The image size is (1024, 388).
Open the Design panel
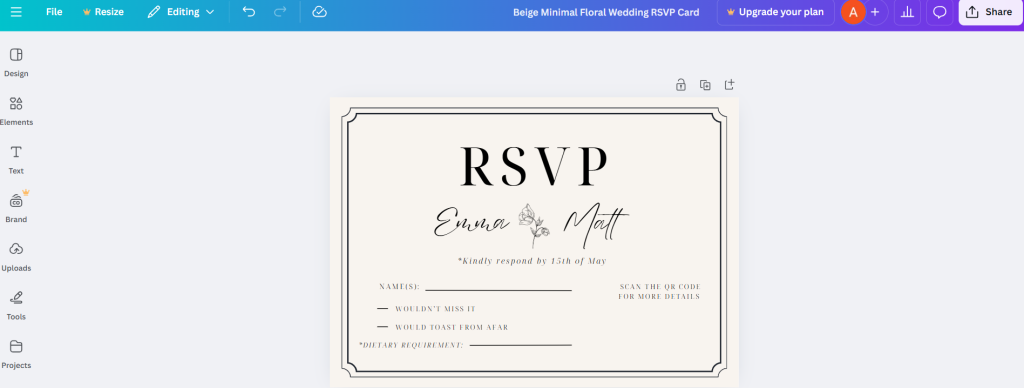[x=16, y=62]
